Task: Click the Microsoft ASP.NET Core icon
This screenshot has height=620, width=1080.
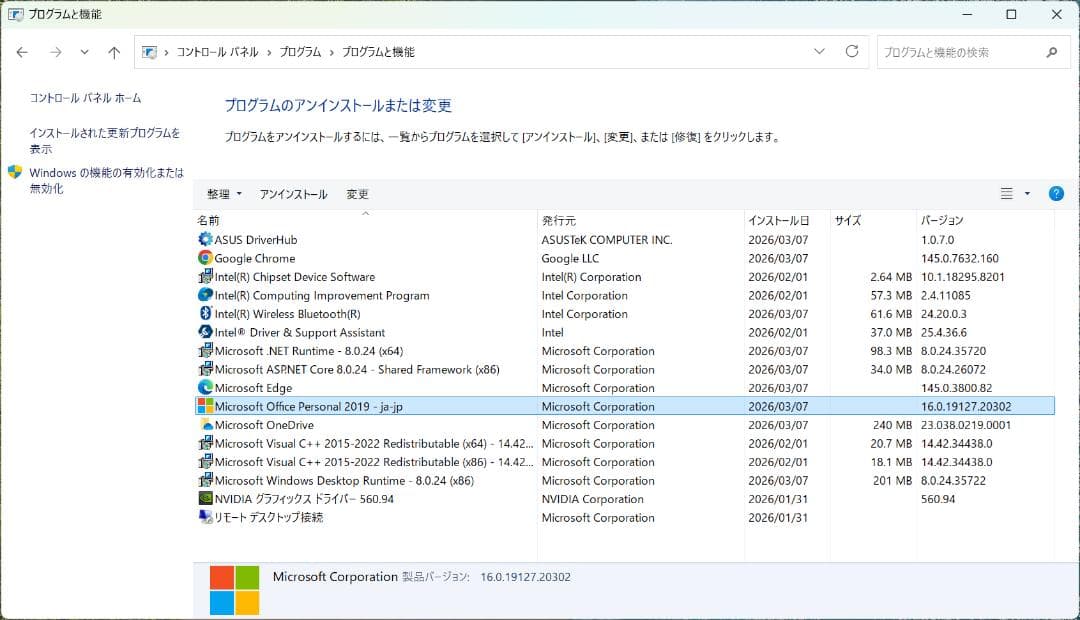Action: pos(205,369)
